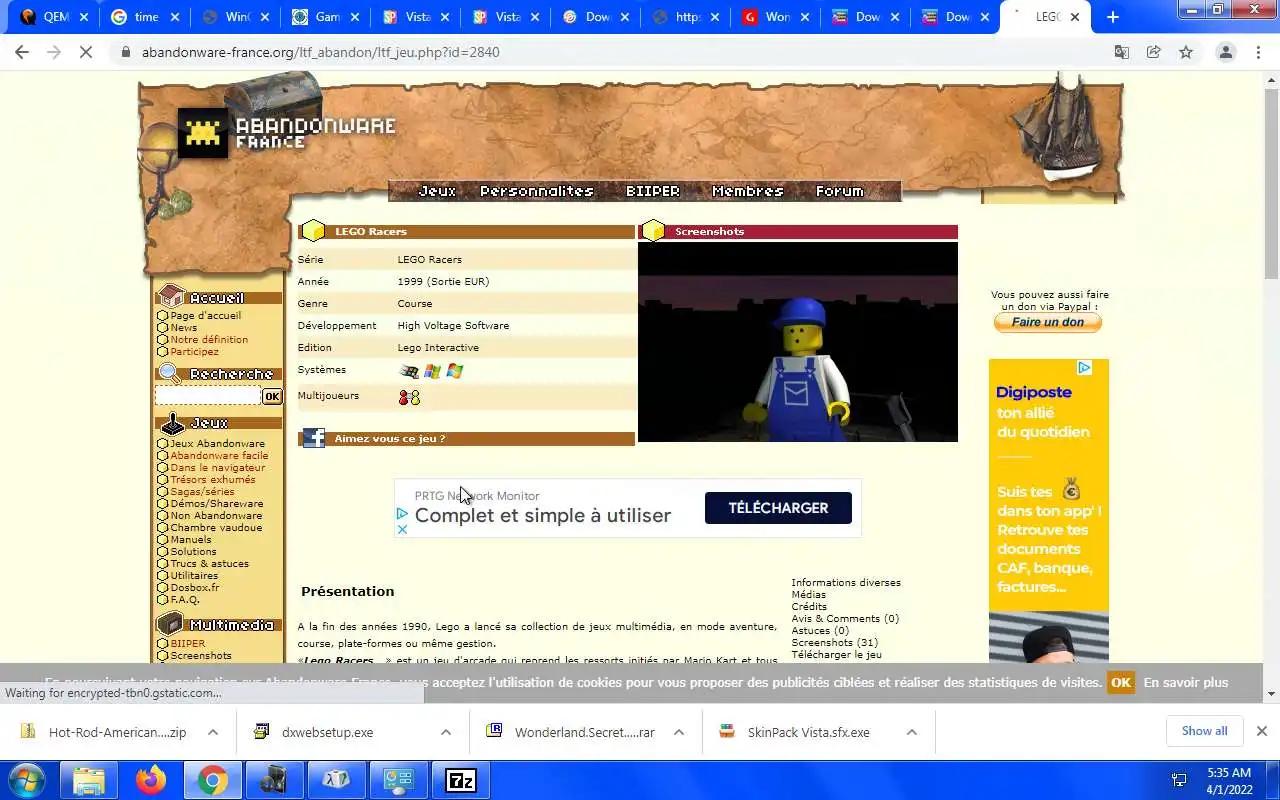Click the Chrome taskbar icon
This screenshot has width=1280, height=800.
pyautogui.click(x=212, y=780)
